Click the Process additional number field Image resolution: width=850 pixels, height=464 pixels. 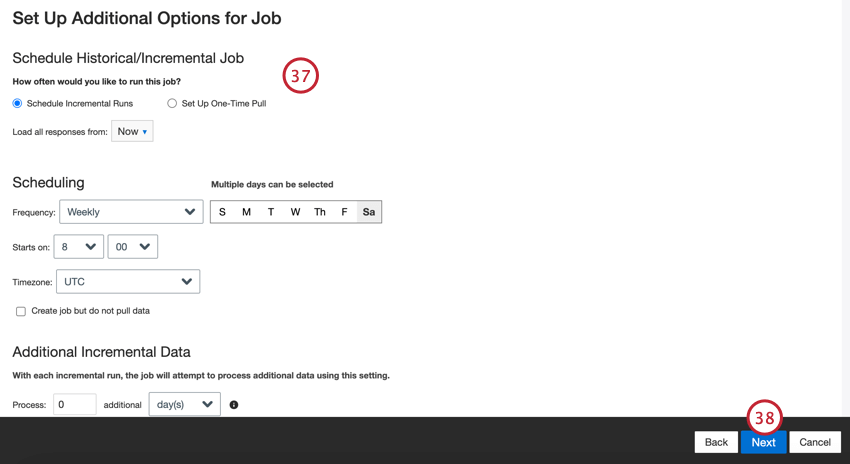[75, 404]
